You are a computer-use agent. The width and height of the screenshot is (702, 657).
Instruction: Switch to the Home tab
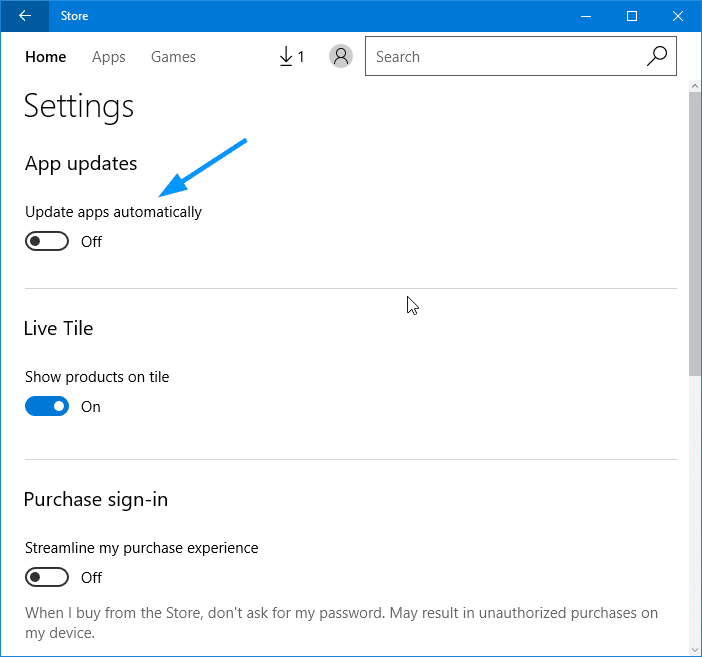point(46,57)
